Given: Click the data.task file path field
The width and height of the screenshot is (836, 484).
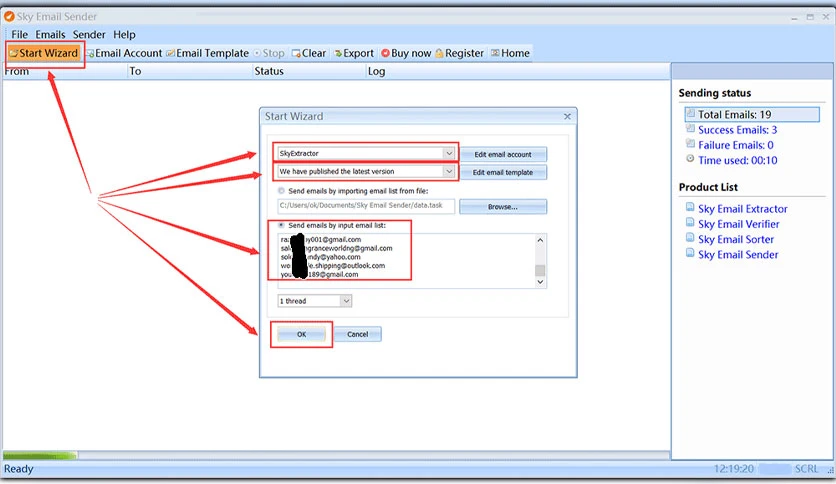Looking at the screenshot, I should (366, 206).
